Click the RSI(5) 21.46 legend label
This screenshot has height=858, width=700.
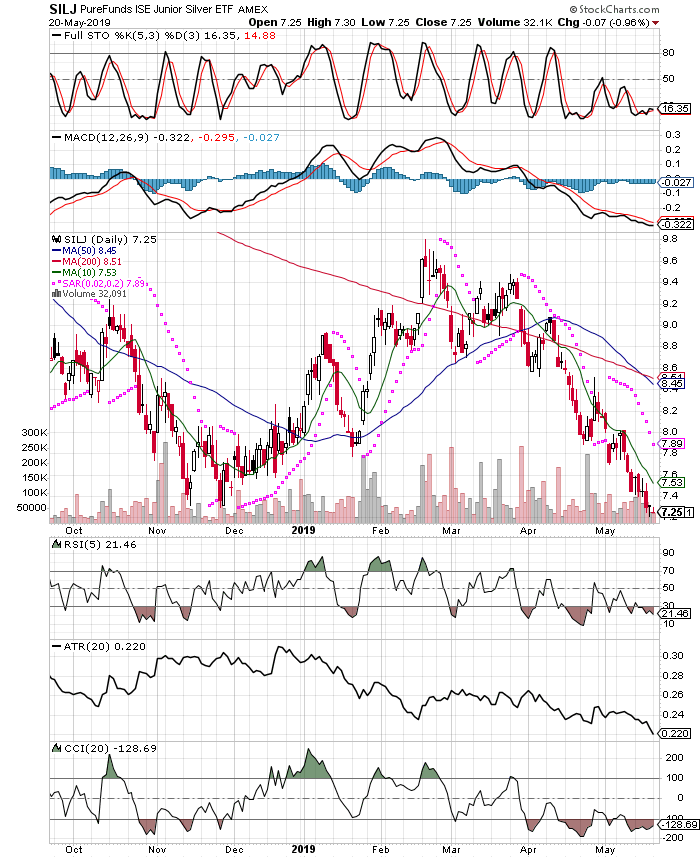click(101, 544)
